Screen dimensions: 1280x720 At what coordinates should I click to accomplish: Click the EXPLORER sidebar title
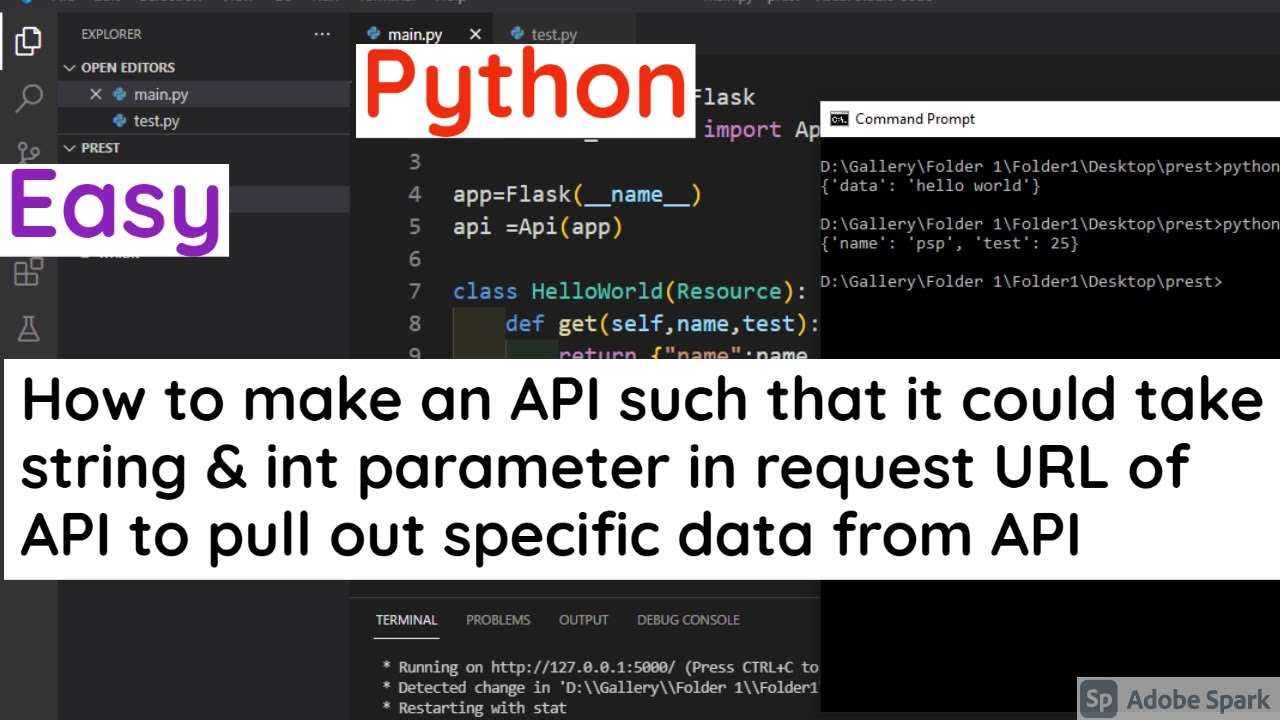[x=111, y=34]
